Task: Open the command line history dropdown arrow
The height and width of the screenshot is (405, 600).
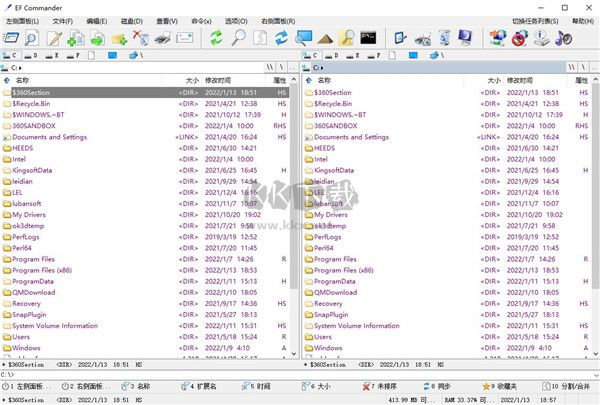Action: (x=596, y=375)
